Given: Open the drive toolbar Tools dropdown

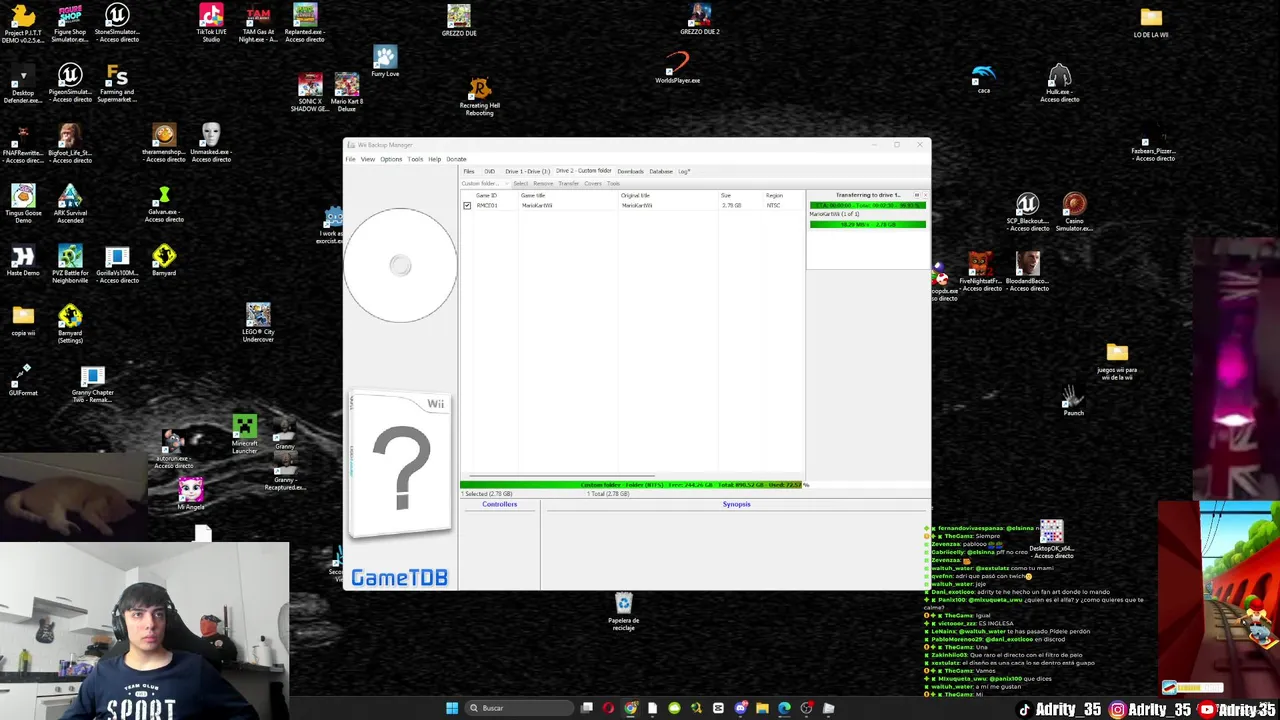Looking at the screenshot, I should [x=613, y=183].
